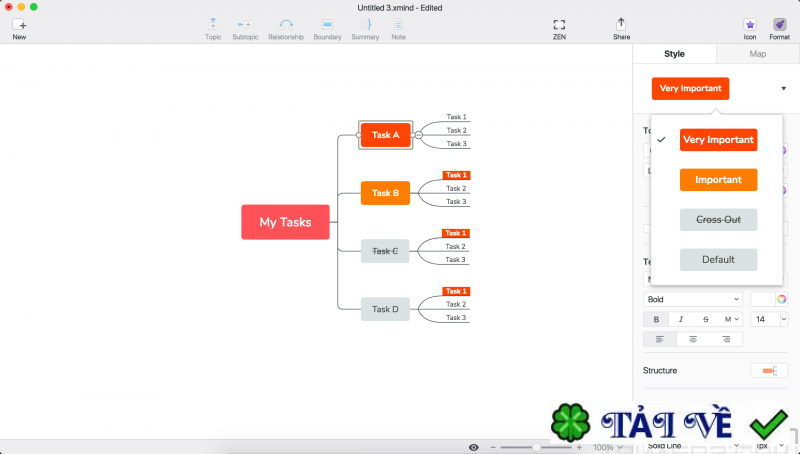Click the New map icon
This screenshot has width=800, height=454.
(19, 24)
